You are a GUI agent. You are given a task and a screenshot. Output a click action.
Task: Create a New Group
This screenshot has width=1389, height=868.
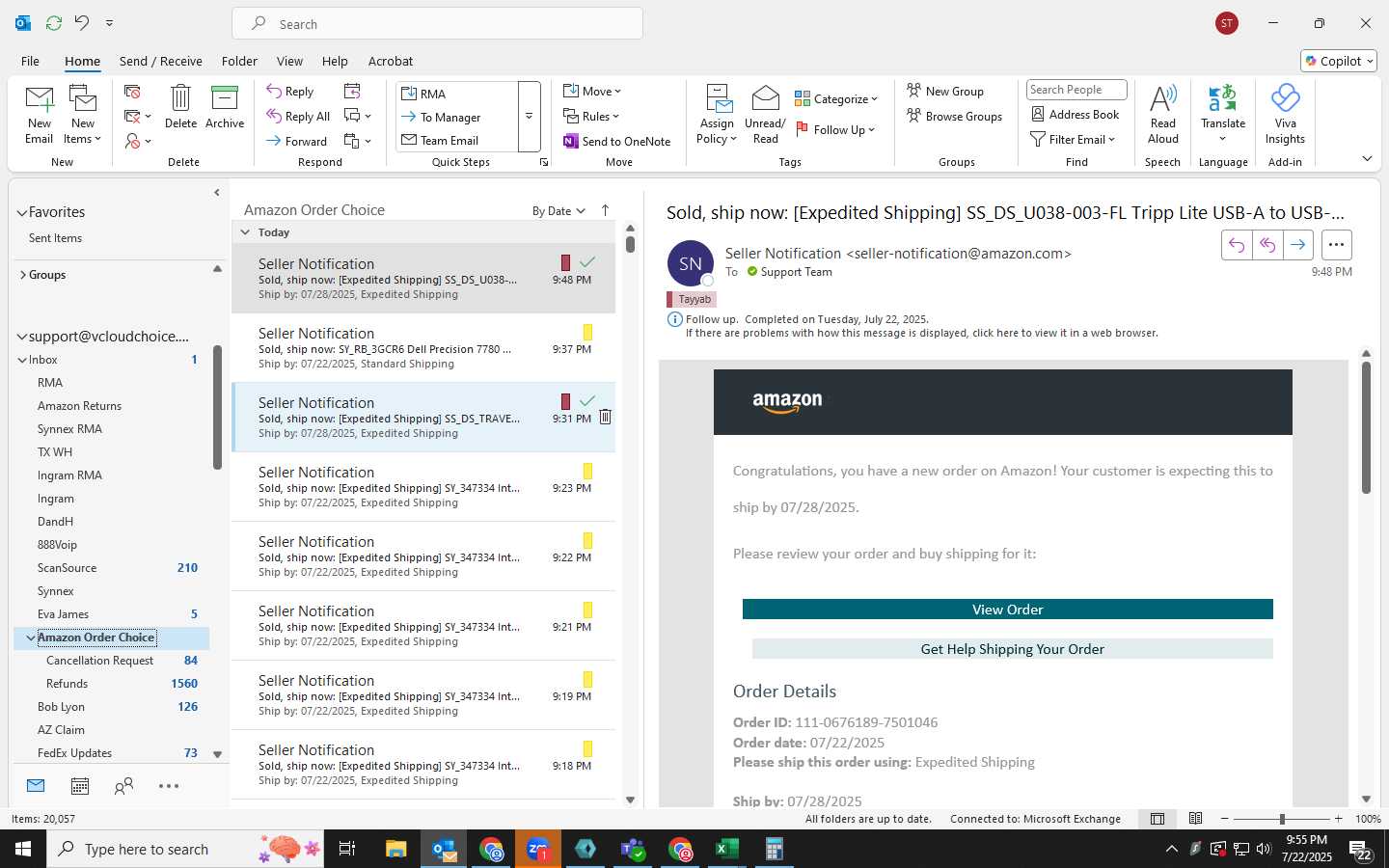coord(945,91)
